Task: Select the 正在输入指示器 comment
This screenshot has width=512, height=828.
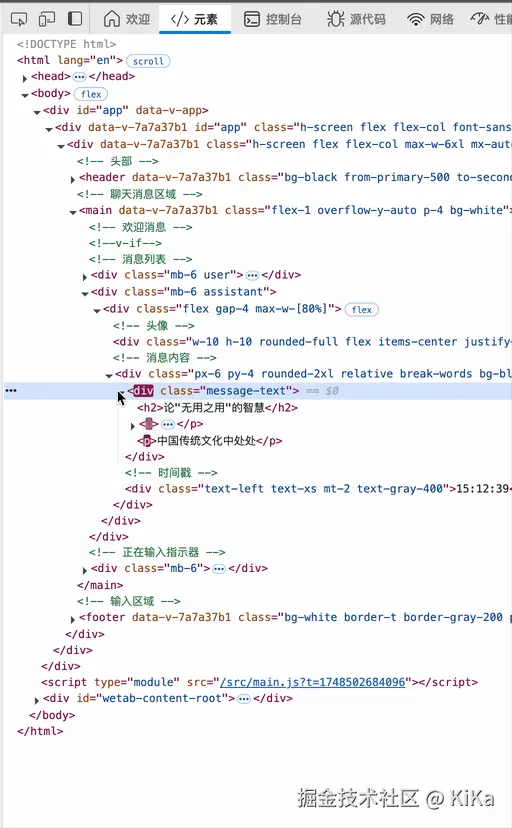Action: 157,552
